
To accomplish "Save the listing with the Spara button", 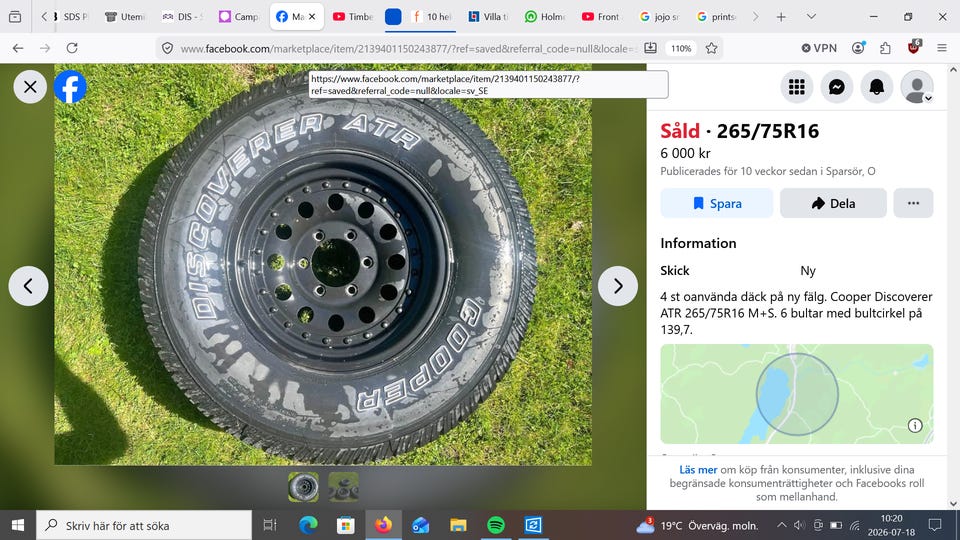I will (716, 203).
